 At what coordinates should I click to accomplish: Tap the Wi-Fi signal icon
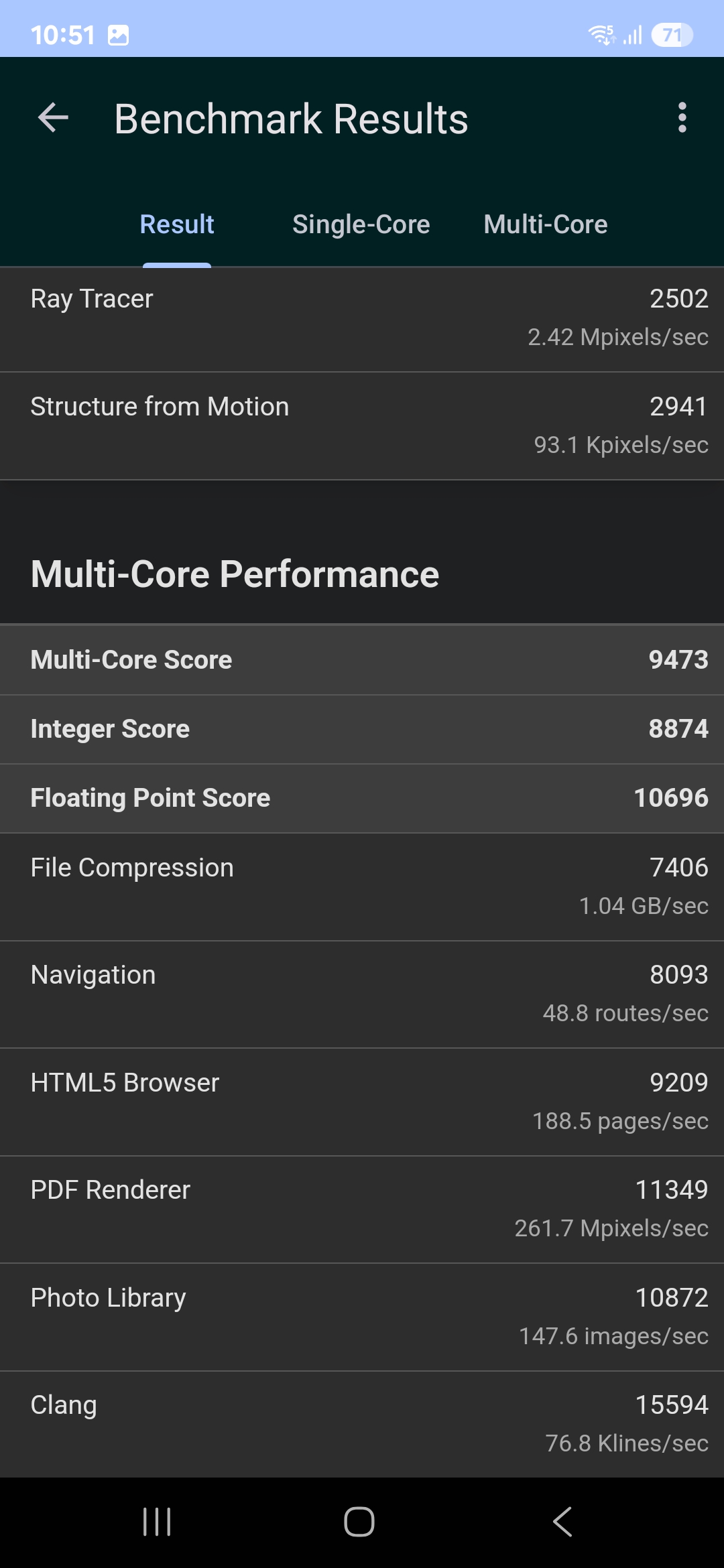(x=601, y=35)
